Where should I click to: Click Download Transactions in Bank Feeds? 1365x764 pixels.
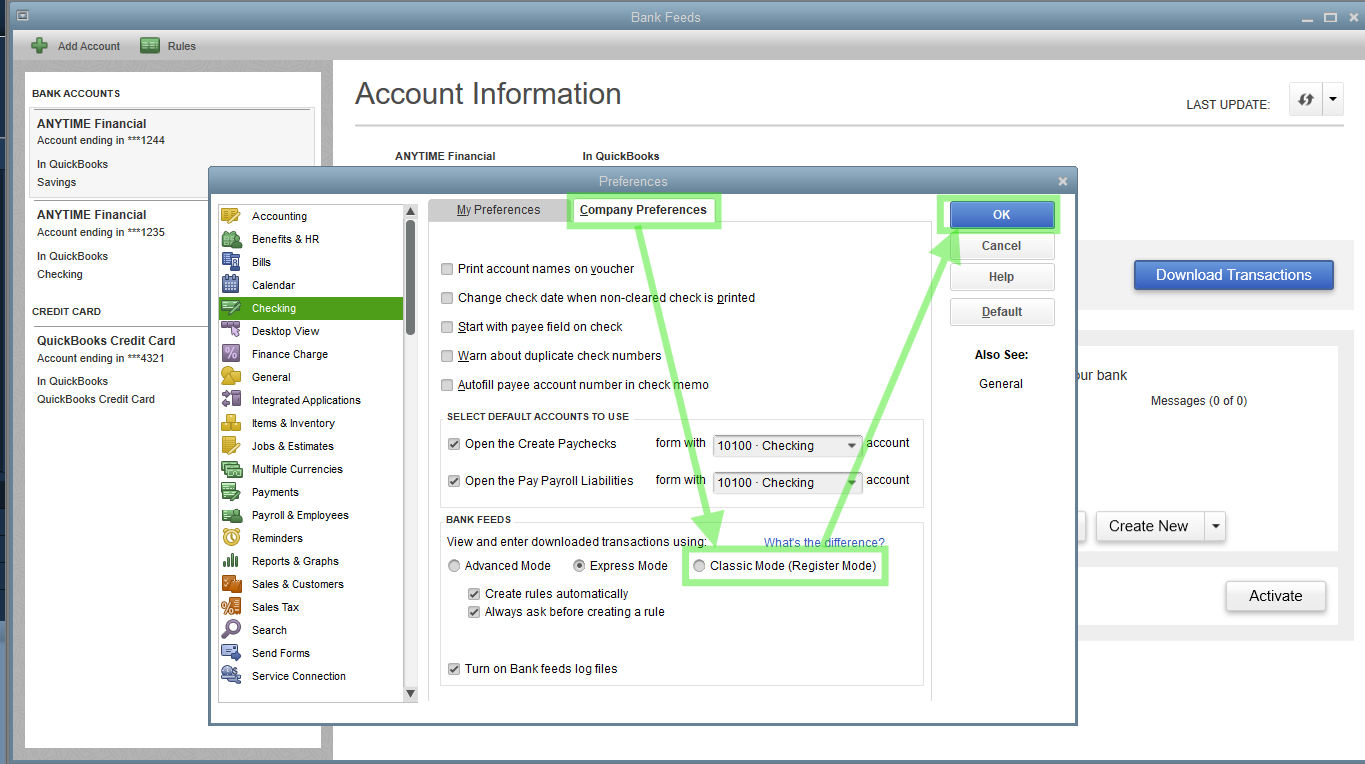coord(1234,275)
